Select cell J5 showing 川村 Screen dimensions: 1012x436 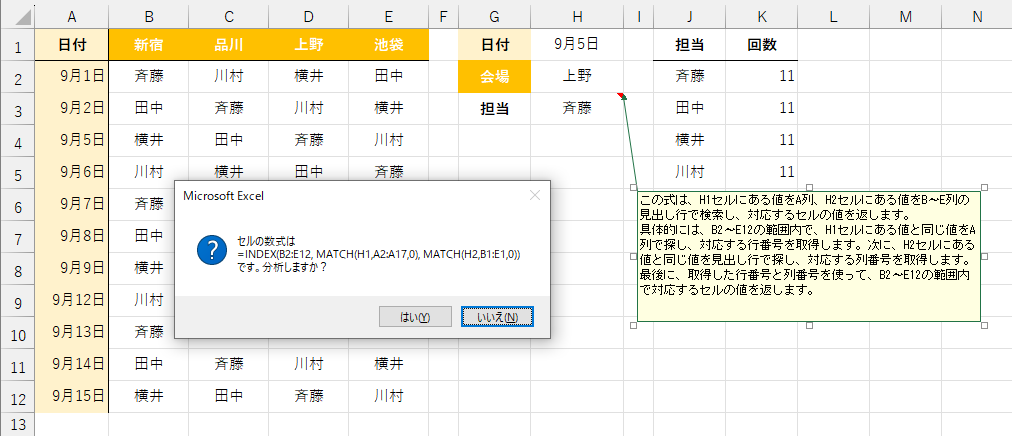pyautogui.click(x=689, y=172)
